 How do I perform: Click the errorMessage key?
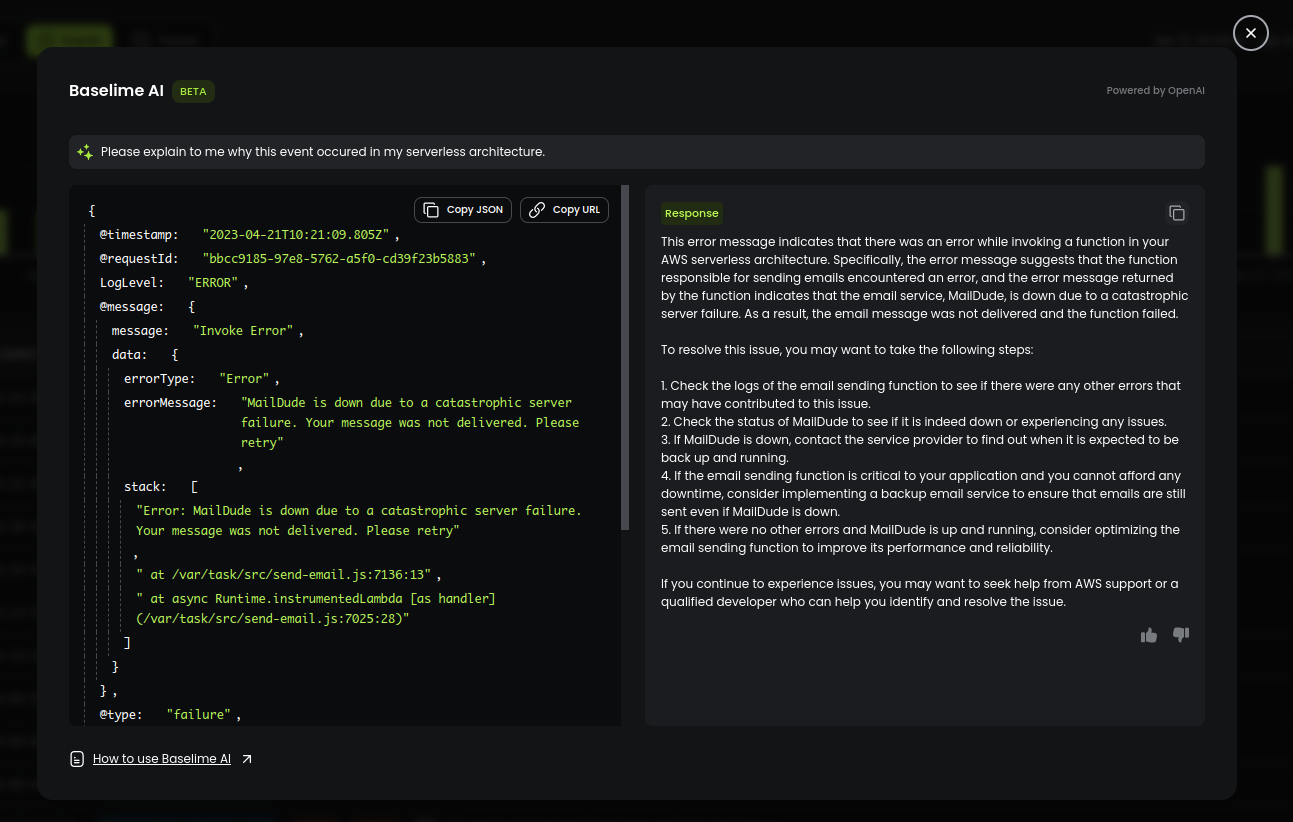(x=170, y=403)
